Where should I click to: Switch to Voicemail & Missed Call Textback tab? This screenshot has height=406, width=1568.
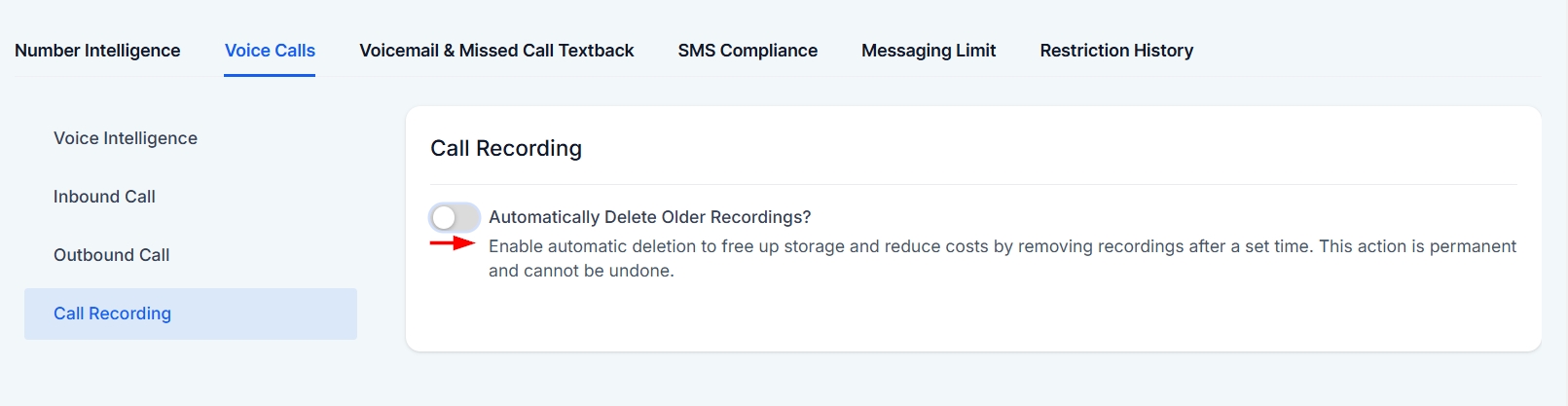496,51
